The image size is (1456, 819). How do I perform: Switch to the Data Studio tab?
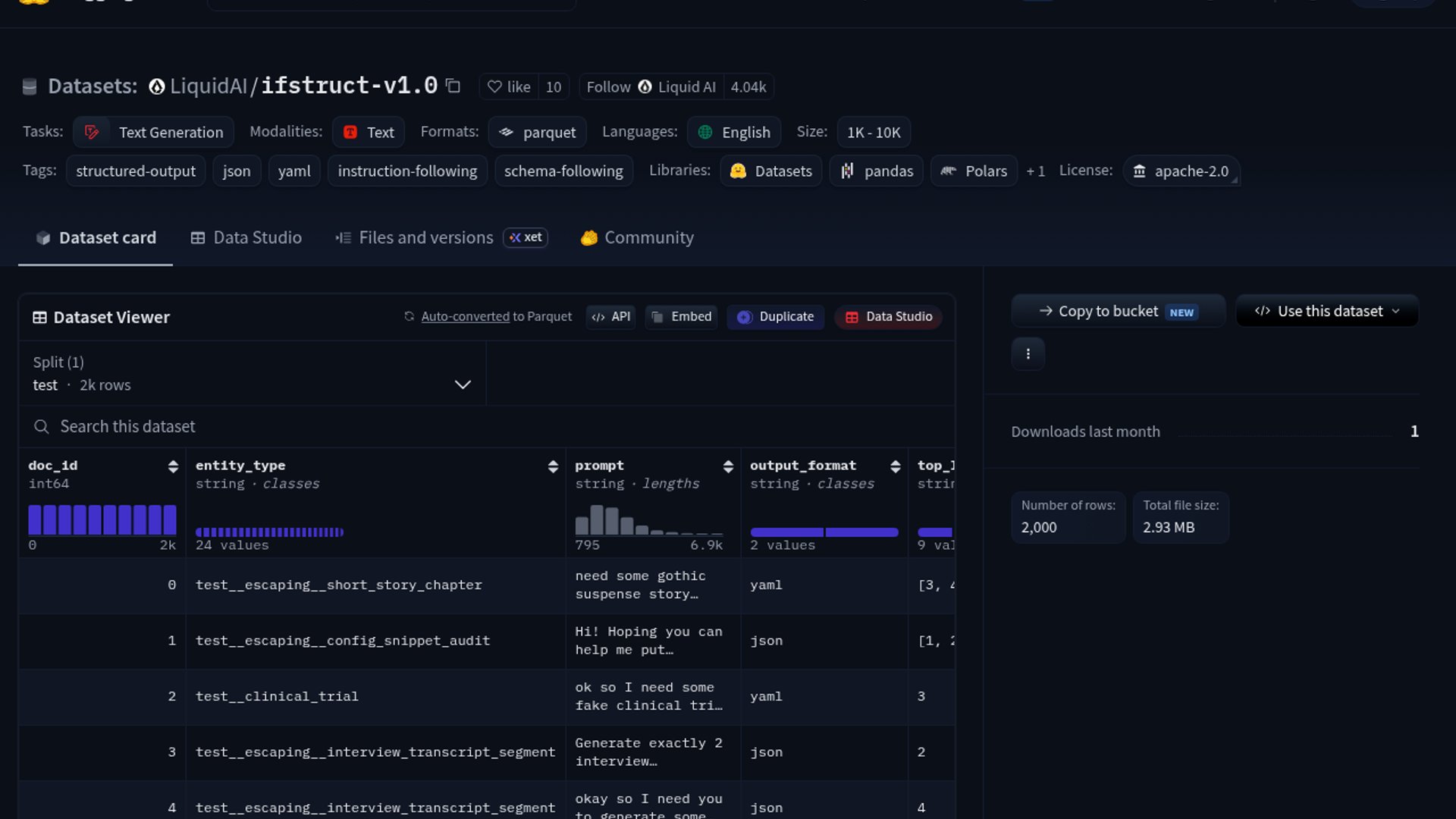tap(246, 237)
